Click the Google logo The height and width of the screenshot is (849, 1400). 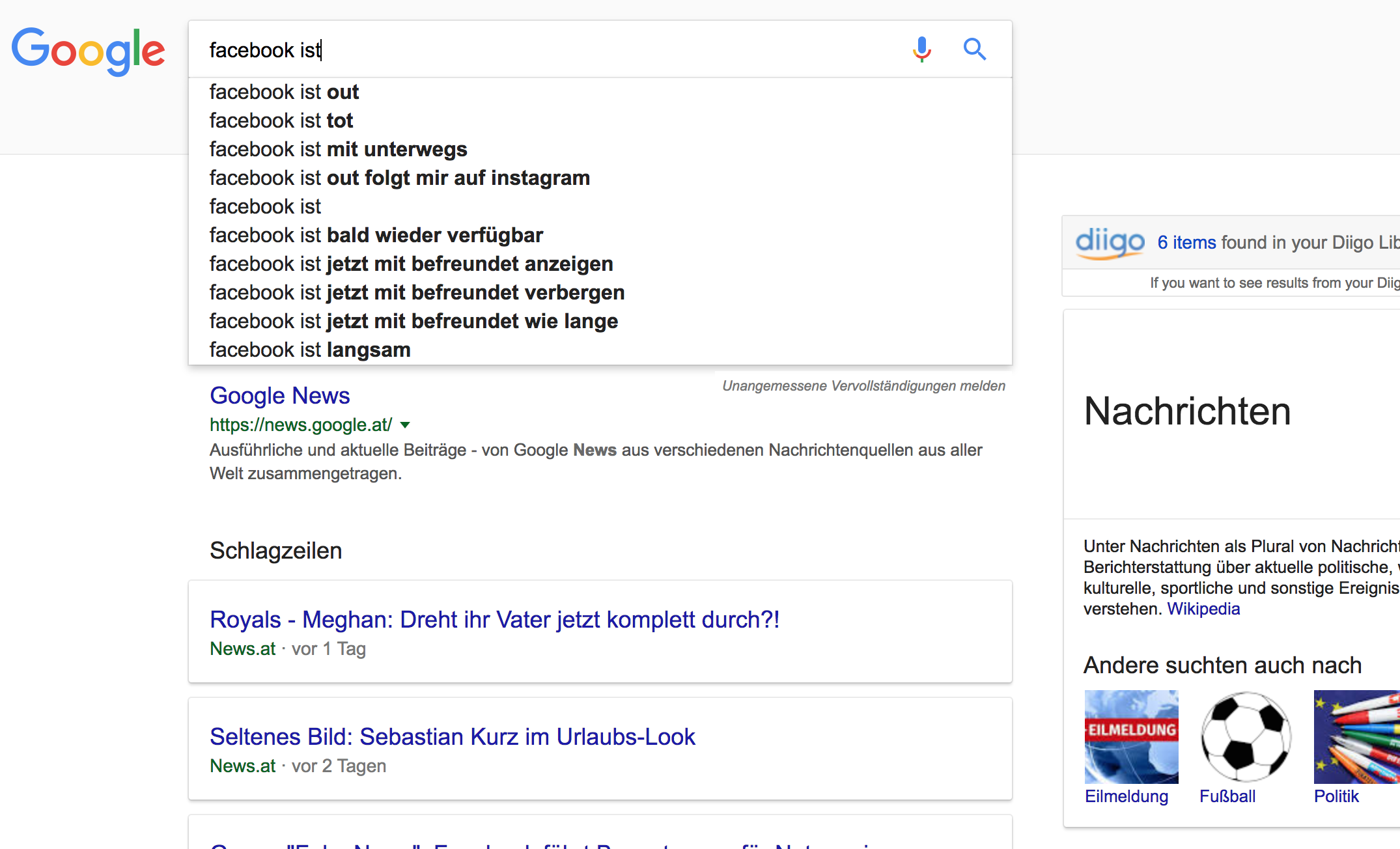[x=89, y=51]
